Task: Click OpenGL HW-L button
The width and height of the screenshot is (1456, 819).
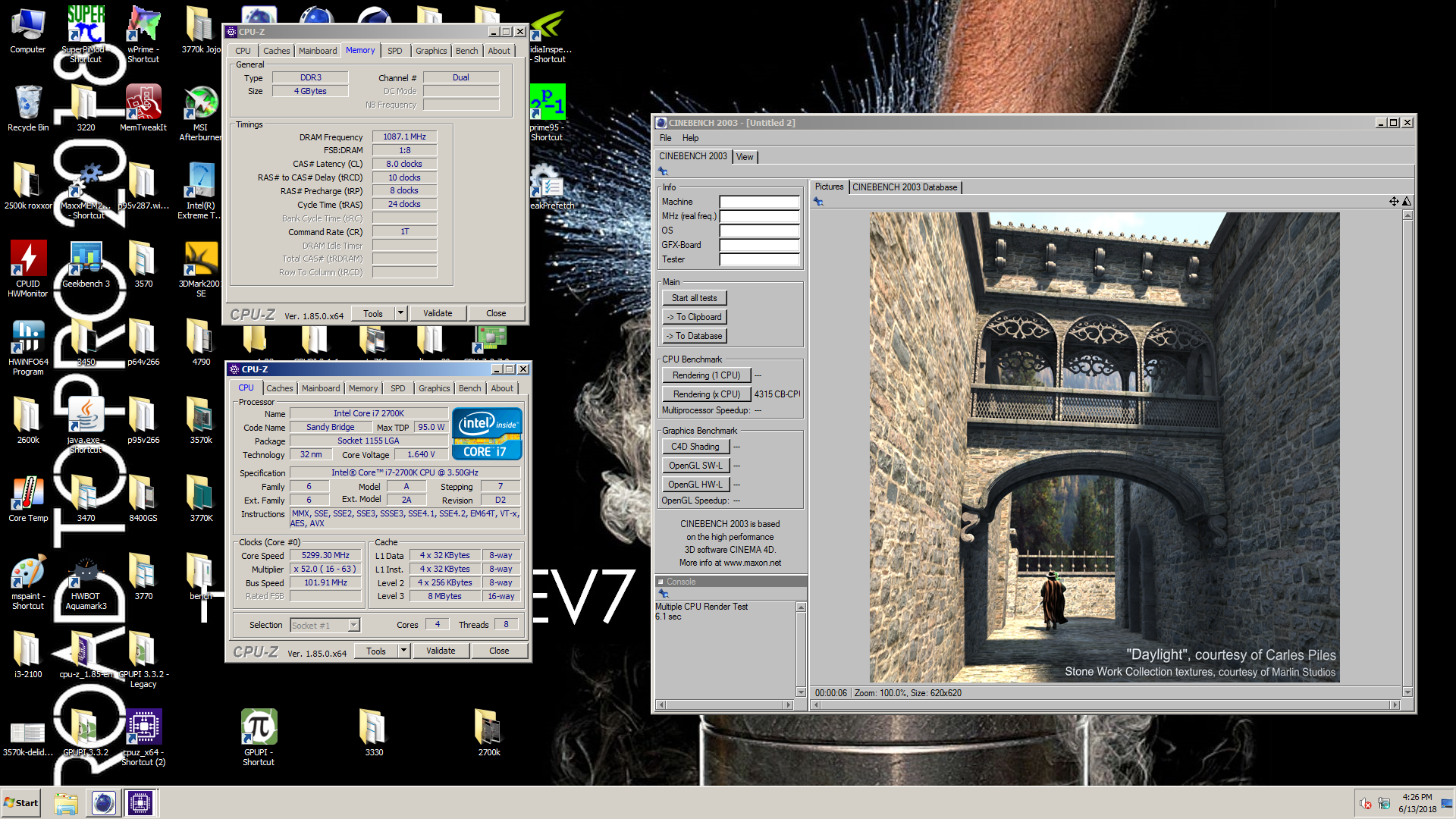Action: coord(695,485)
